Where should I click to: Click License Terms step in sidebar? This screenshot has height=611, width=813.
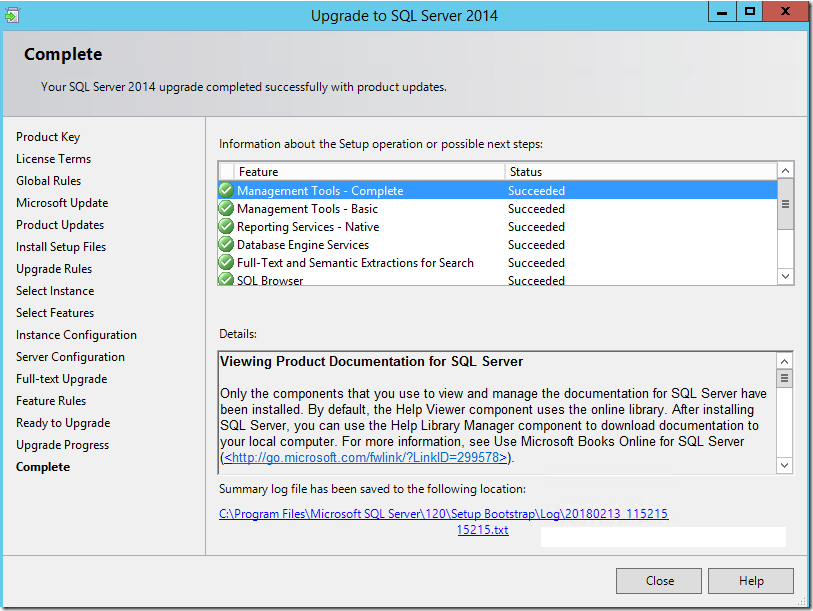[53, 159]
